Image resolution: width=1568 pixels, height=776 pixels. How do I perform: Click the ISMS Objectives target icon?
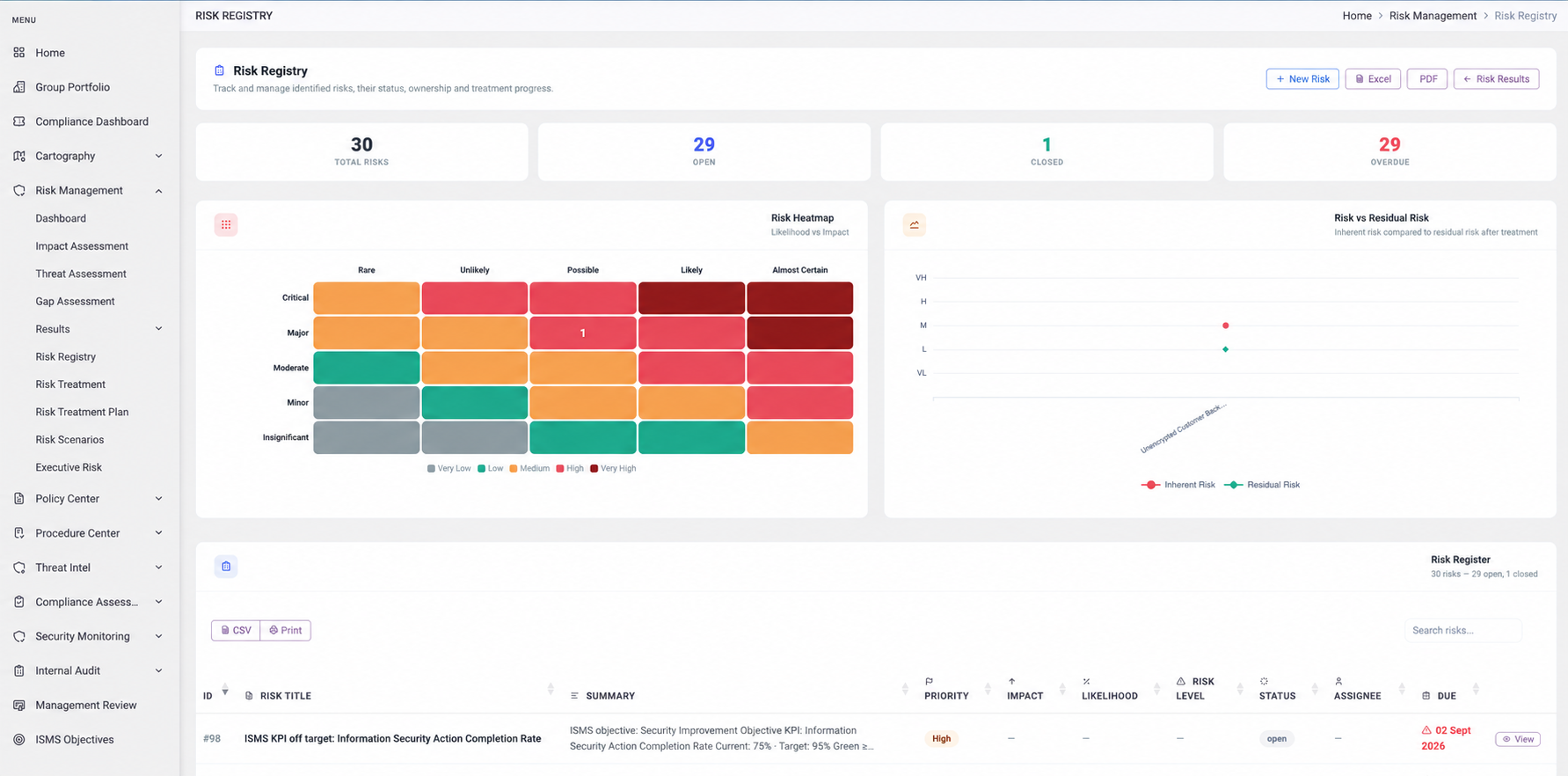[19, 739]
